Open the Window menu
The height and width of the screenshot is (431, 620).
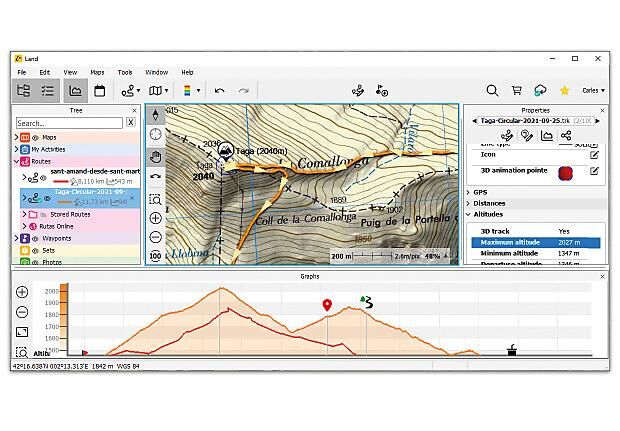click(x=157, y=72)
